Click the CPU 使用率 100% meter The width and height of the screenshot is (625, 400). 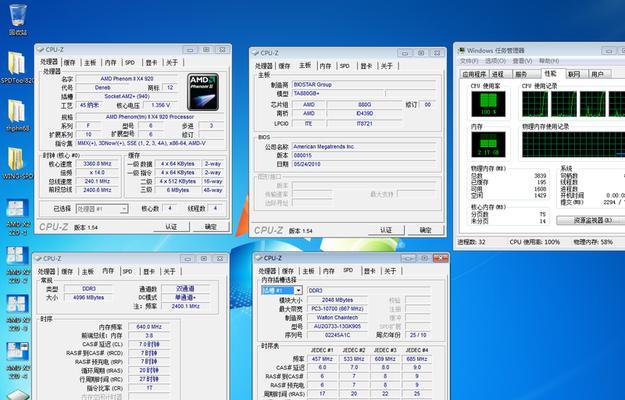coord(488,104)
